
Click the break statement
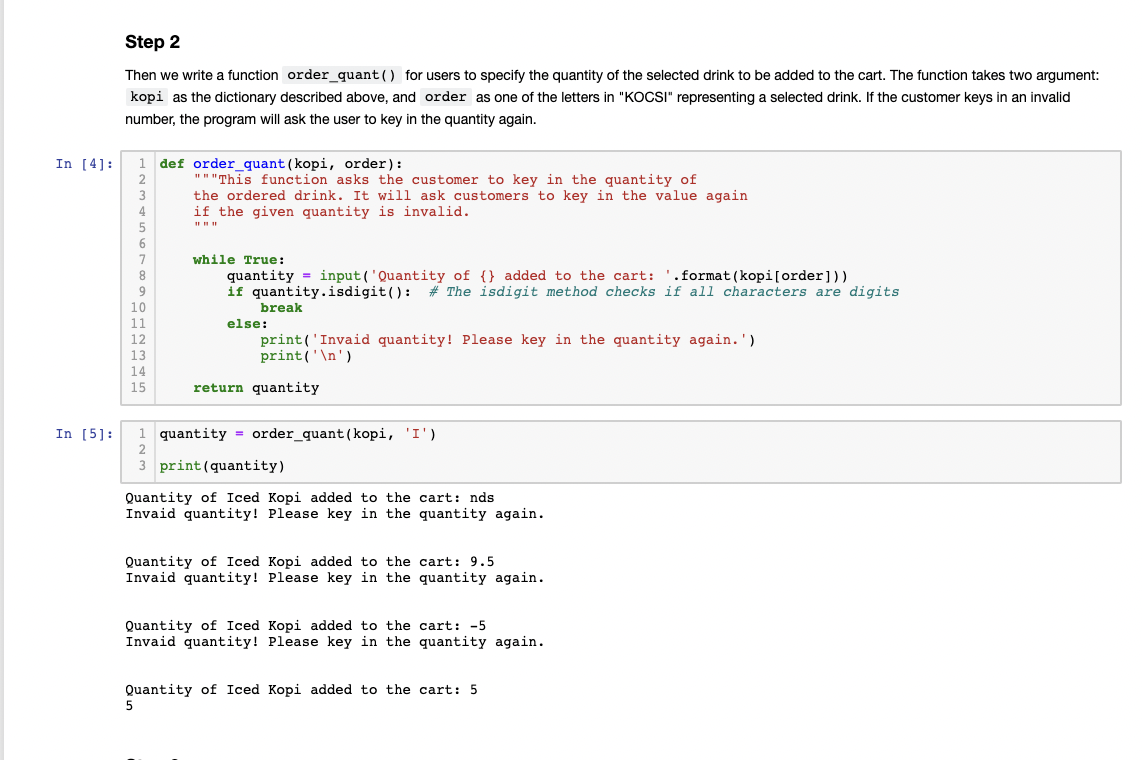point(281,307)
